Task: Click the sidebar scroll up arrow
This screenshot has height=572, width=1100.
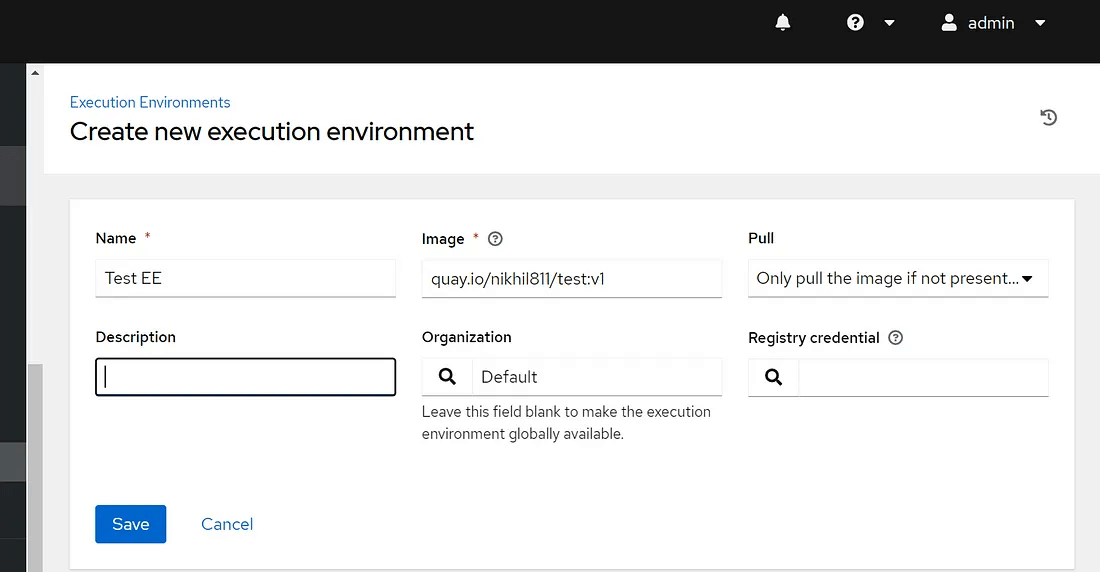Action: point(36,73)
